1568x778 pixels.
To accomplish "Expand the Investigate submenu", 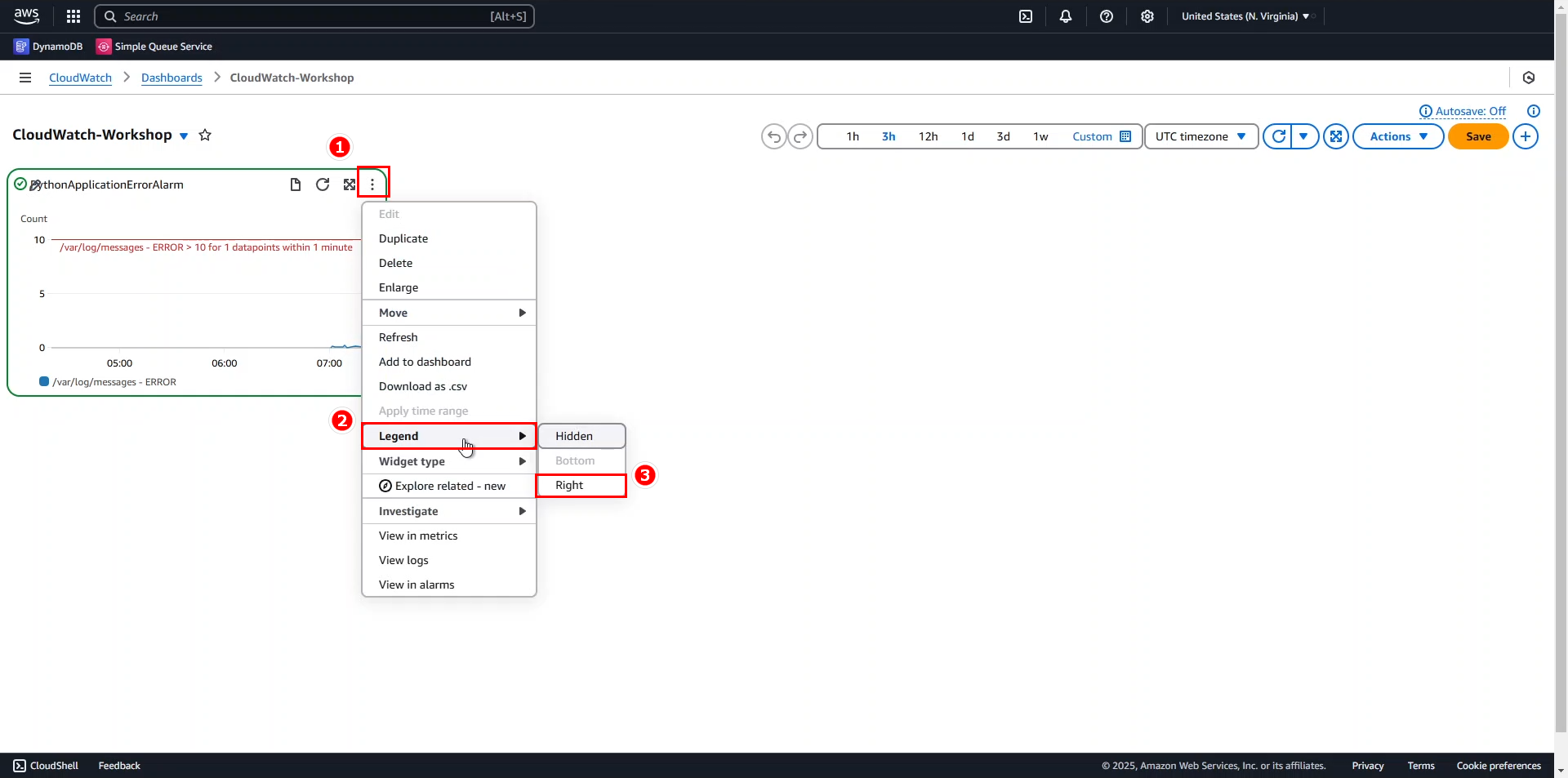I will [x=449, y=511].
